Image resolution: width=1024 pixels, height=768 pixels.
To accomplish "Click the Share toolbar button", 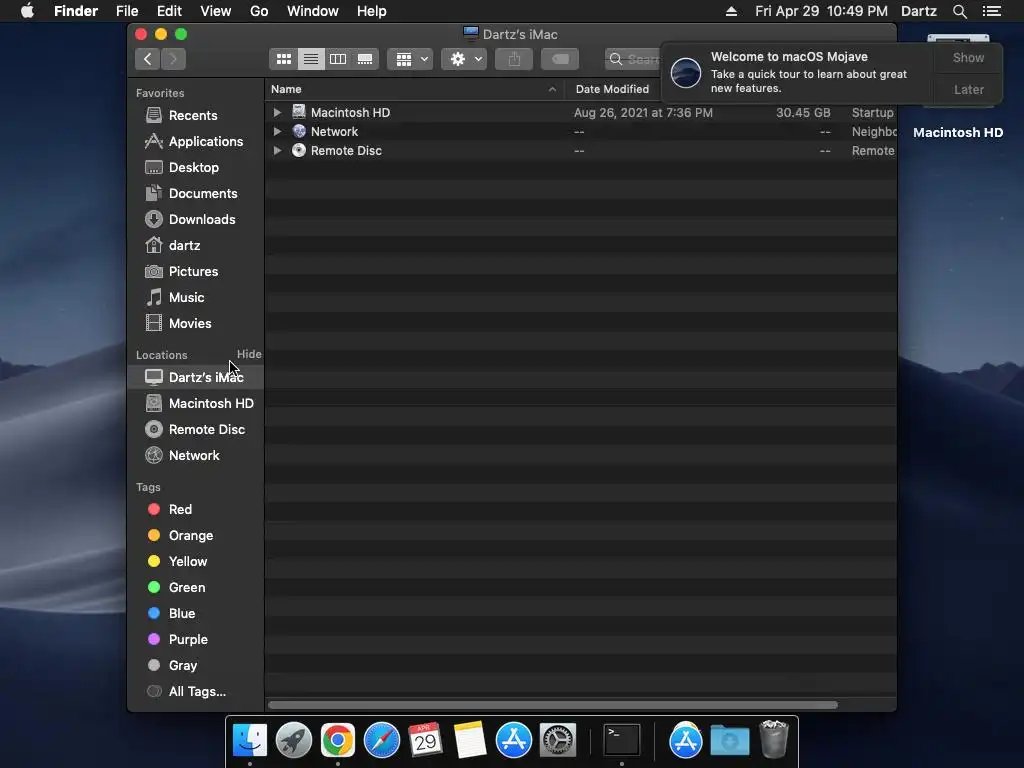I will (x=514, y=59).
